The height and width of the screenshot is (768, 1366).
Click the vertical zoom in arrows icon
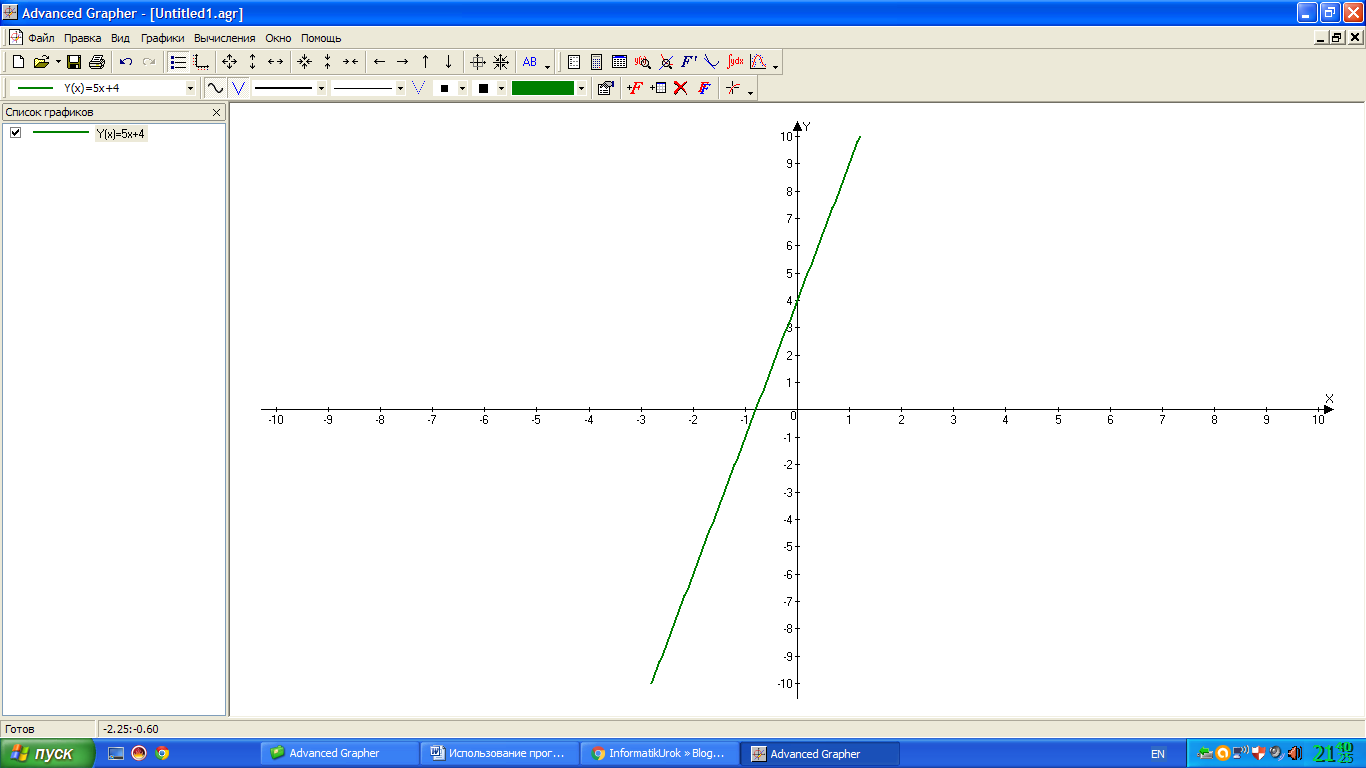pyautogui.click(x=252, y=62)
